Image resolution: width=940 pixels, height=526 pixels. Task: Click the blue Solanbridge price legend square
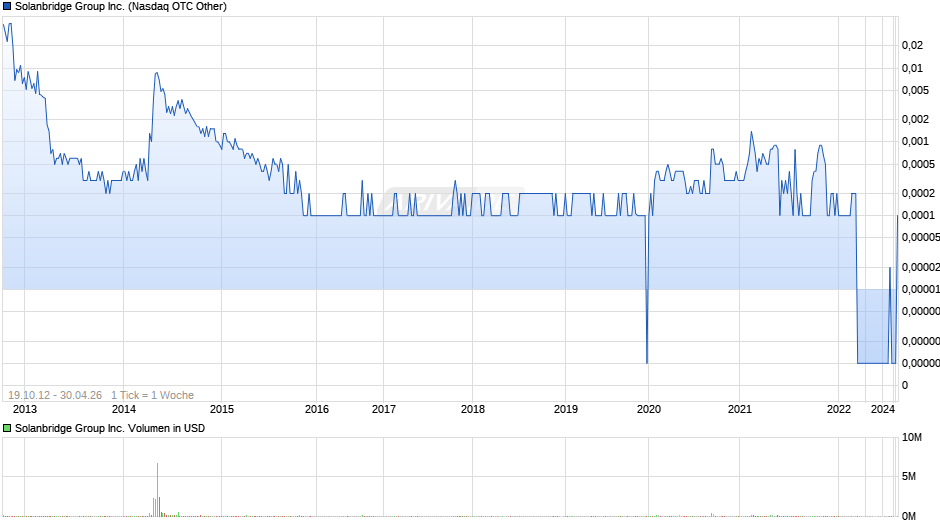click(7, 7)
